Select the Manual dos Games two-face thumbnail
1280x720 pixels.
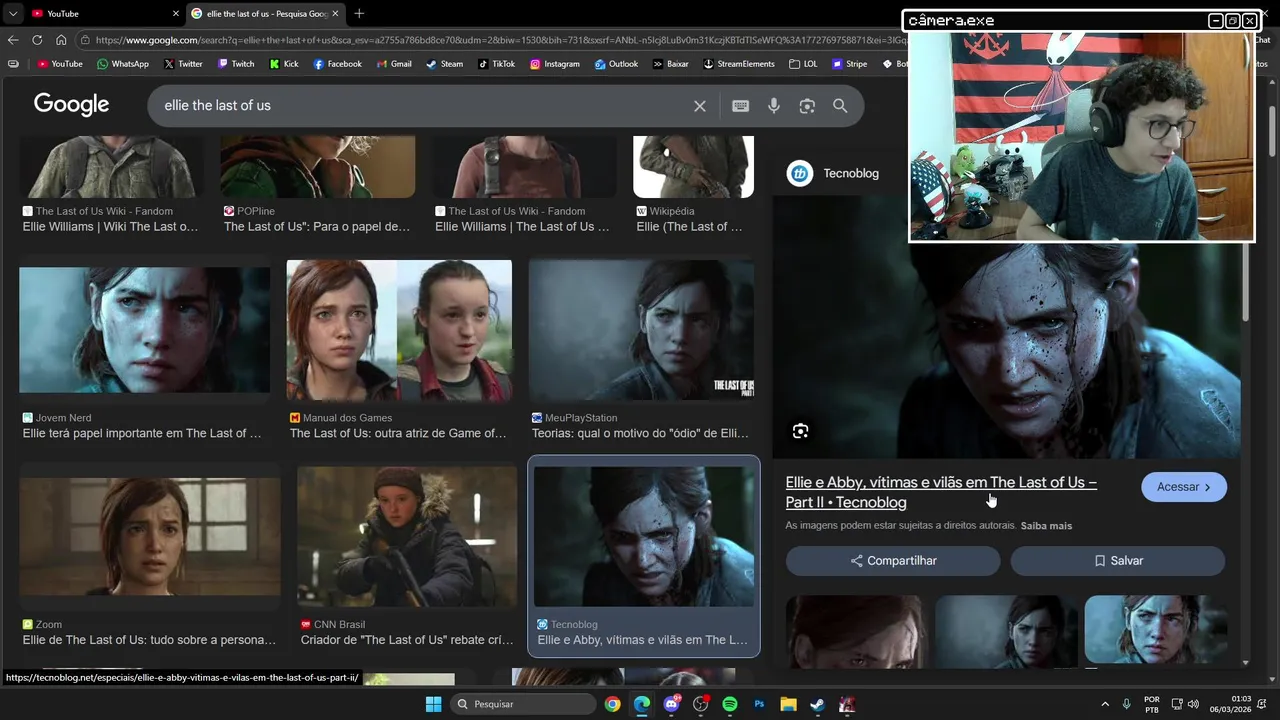tap(399, 330)
